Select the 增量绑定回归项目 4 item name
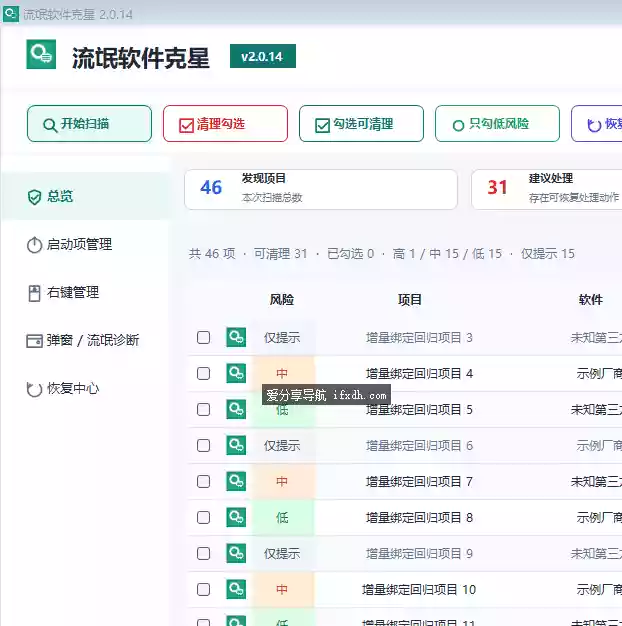Viewport: 622px width, 626px height. [x=419, y=374]
